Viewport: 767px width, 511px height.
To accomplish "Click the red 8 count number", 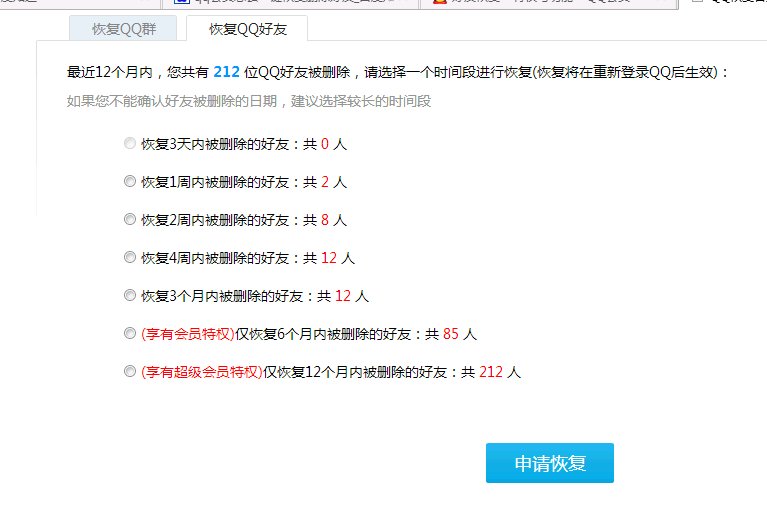I will point(325,220).
